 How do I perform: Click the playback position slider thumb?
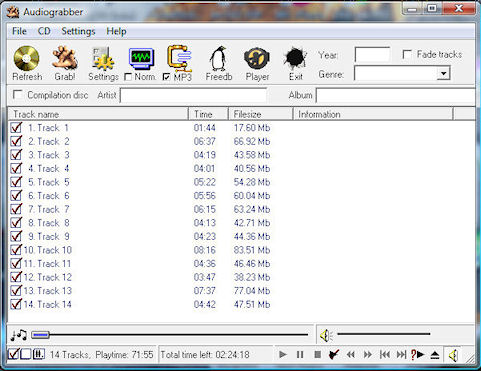[x=40, y=335]
